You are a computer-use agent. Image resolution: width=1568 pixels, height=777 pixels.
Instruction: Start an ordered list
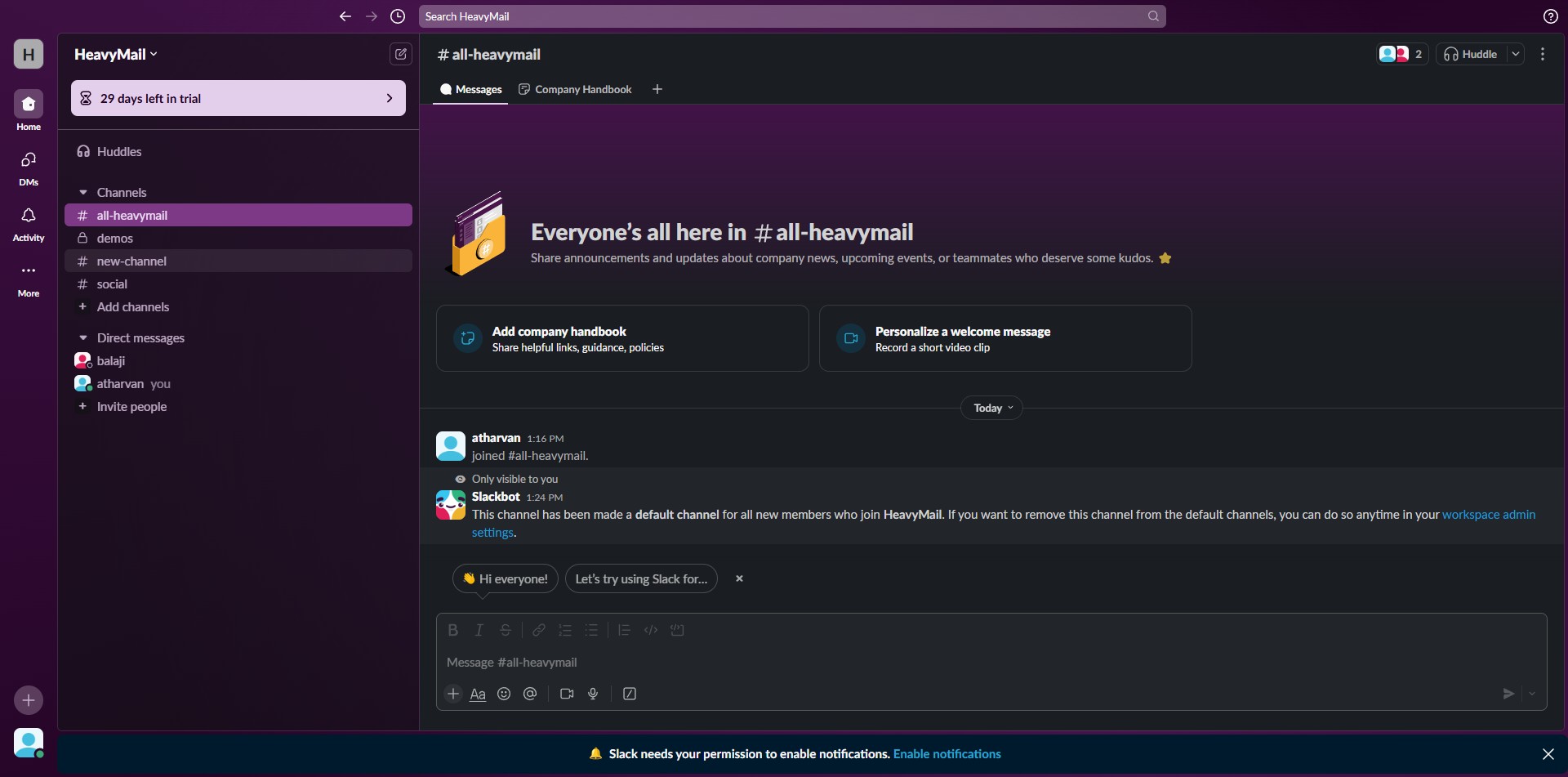pyautogui.click(x=565, y=630)
